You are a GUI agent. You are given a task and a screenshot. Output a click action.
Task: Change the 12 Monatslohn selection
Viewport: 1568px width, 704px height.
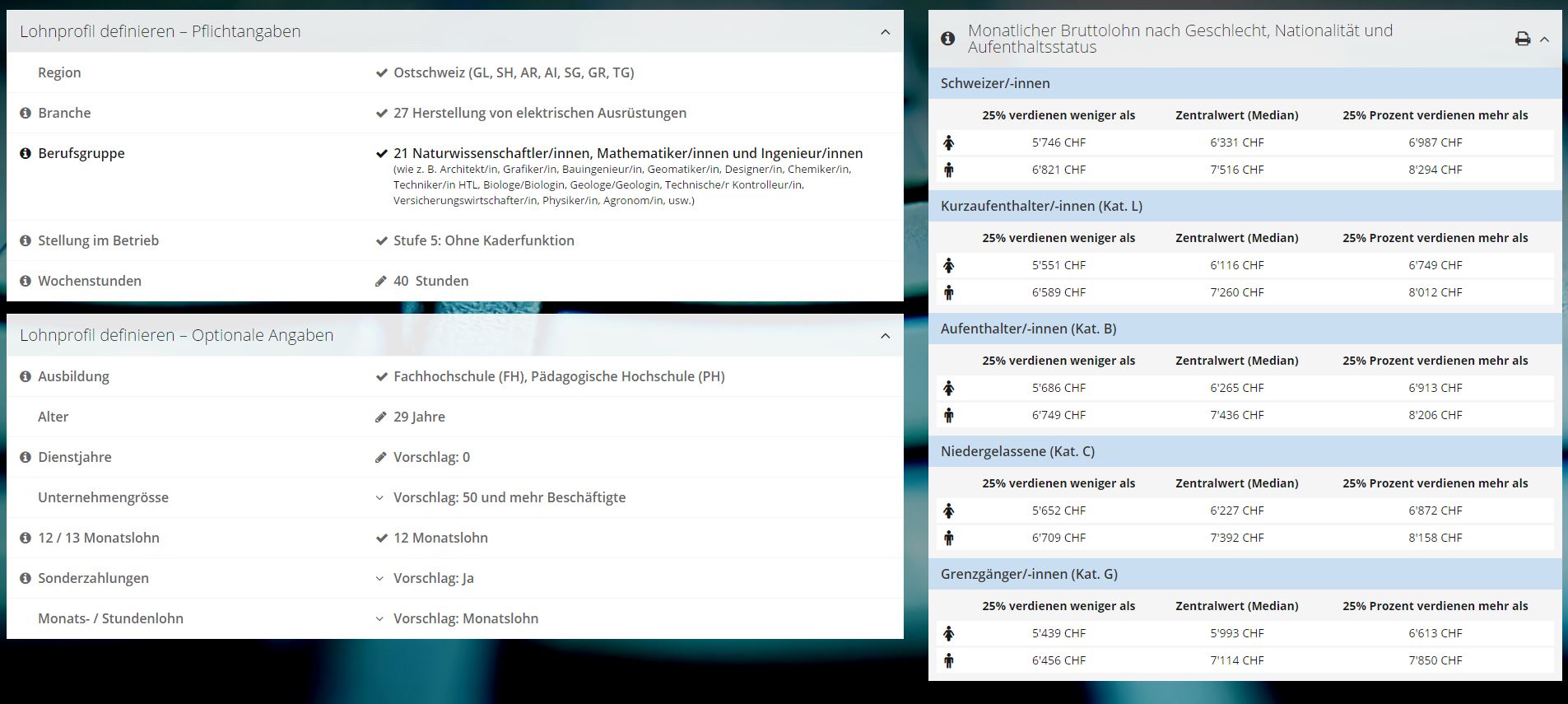coord(440,538)
